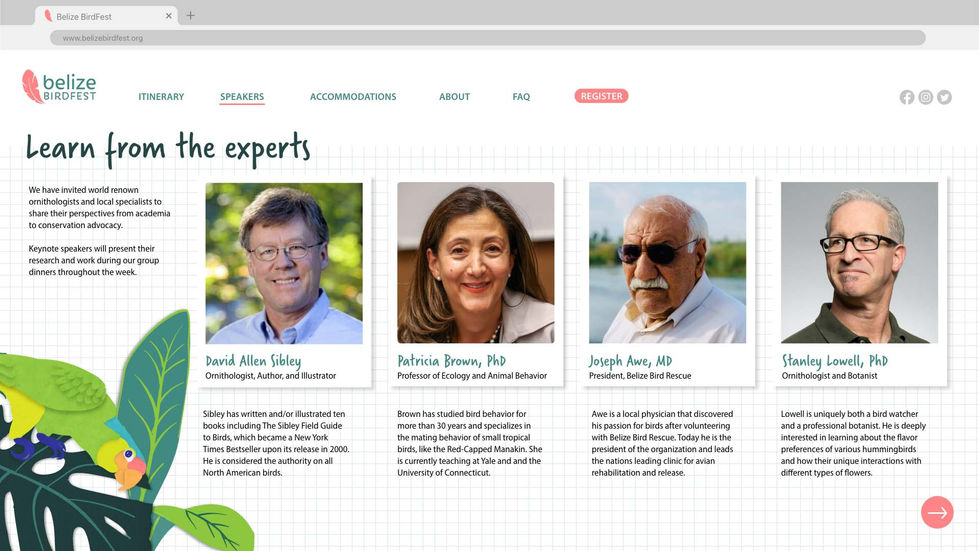979x551 pixels.
Task: Navigate to the About page
Action: (455, 97)
